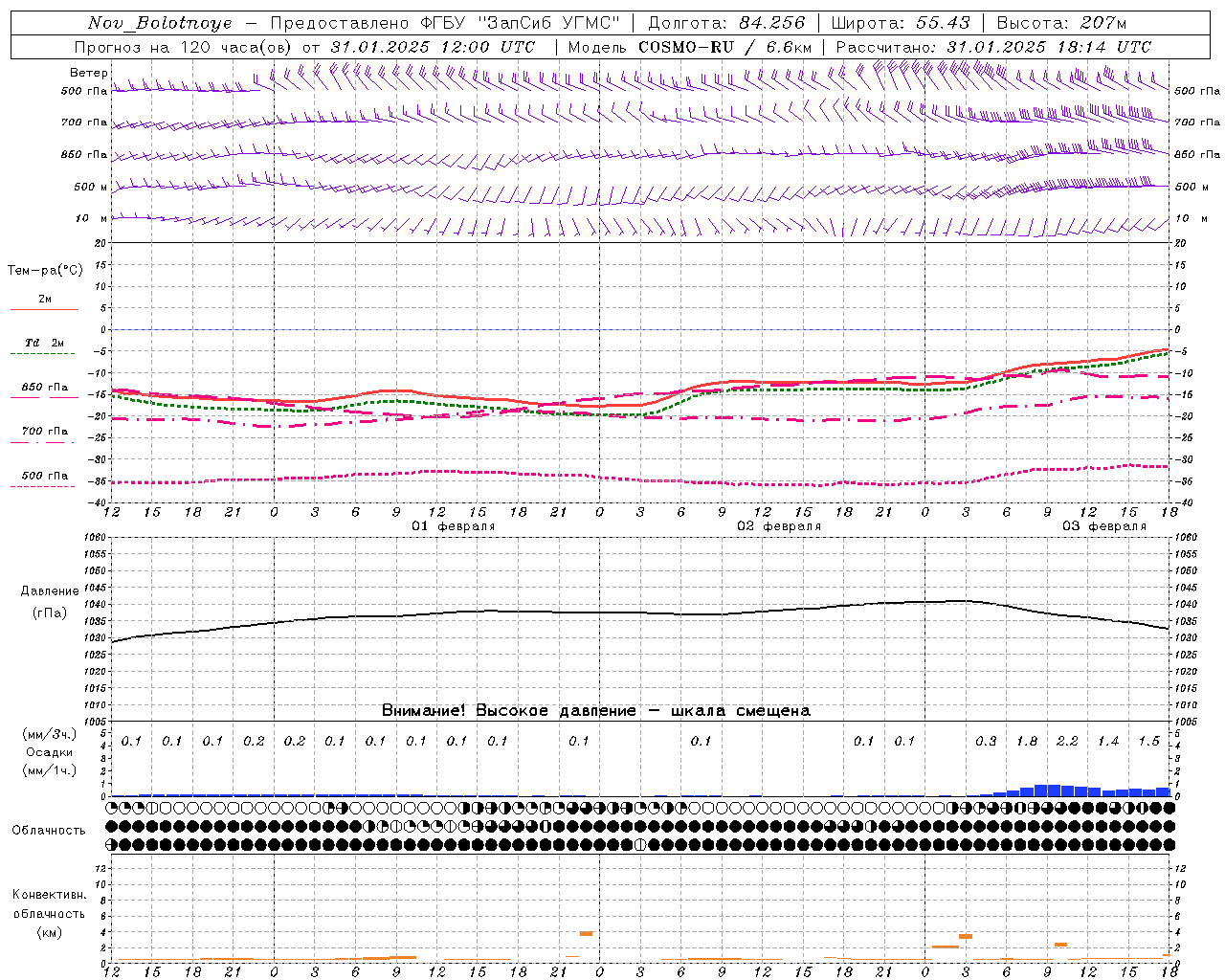Screen dimensions: 1225x980
Task: Select the 0.3 precipitation value
Action: 986,742
